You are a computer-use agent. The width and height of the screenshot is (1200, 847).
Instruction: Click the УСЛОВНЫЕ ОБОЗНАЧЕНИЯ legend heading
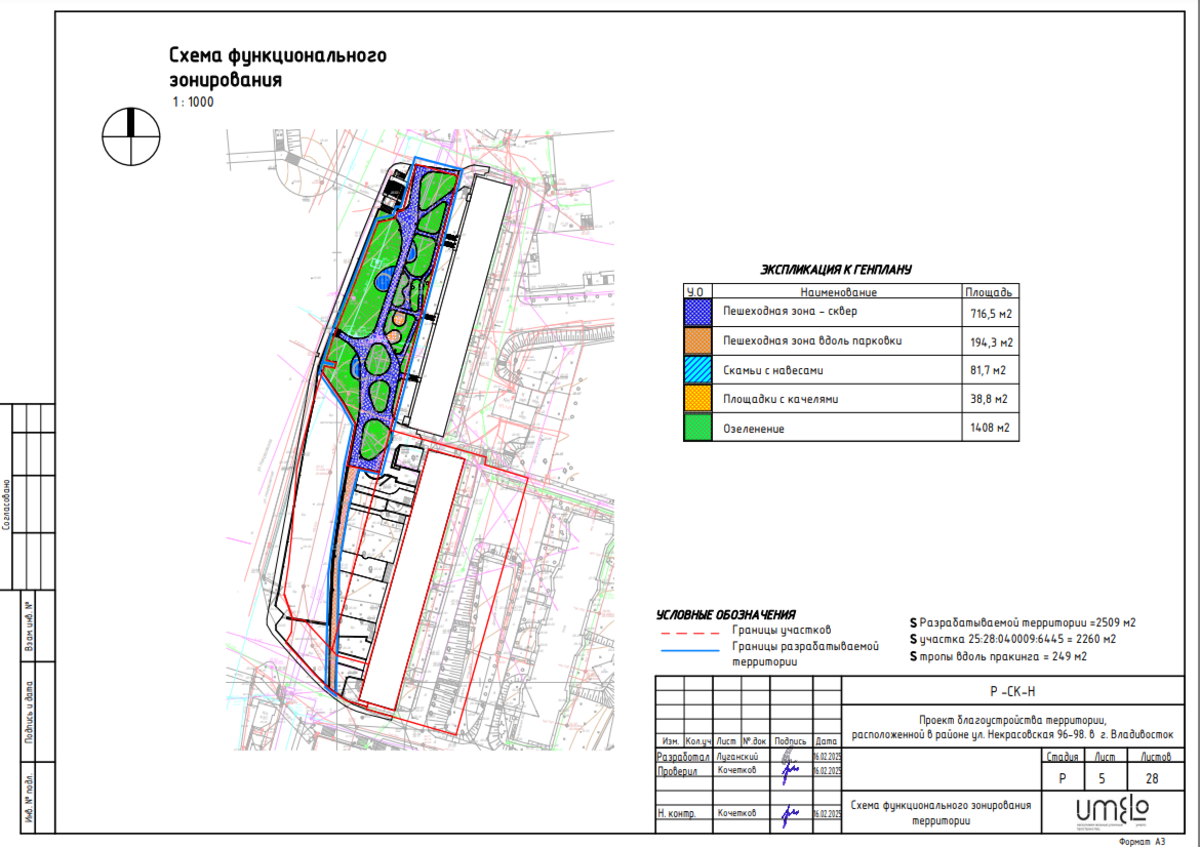725,615
